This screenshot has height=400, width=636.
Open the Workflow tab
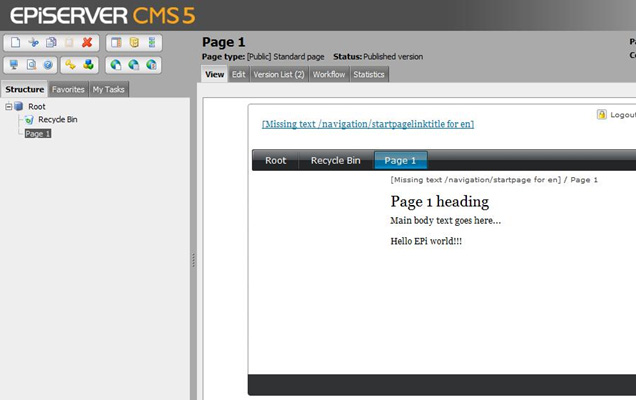329,74
